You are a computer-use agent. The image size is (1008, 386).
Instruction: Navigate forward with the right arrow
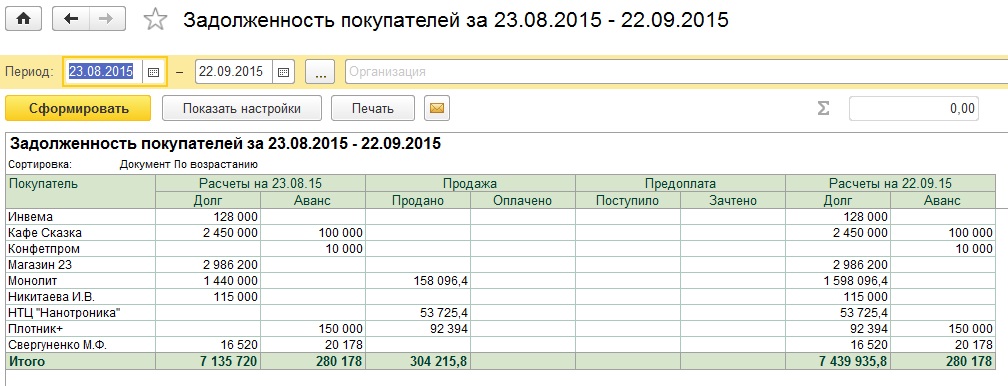[x=107, y=19]
